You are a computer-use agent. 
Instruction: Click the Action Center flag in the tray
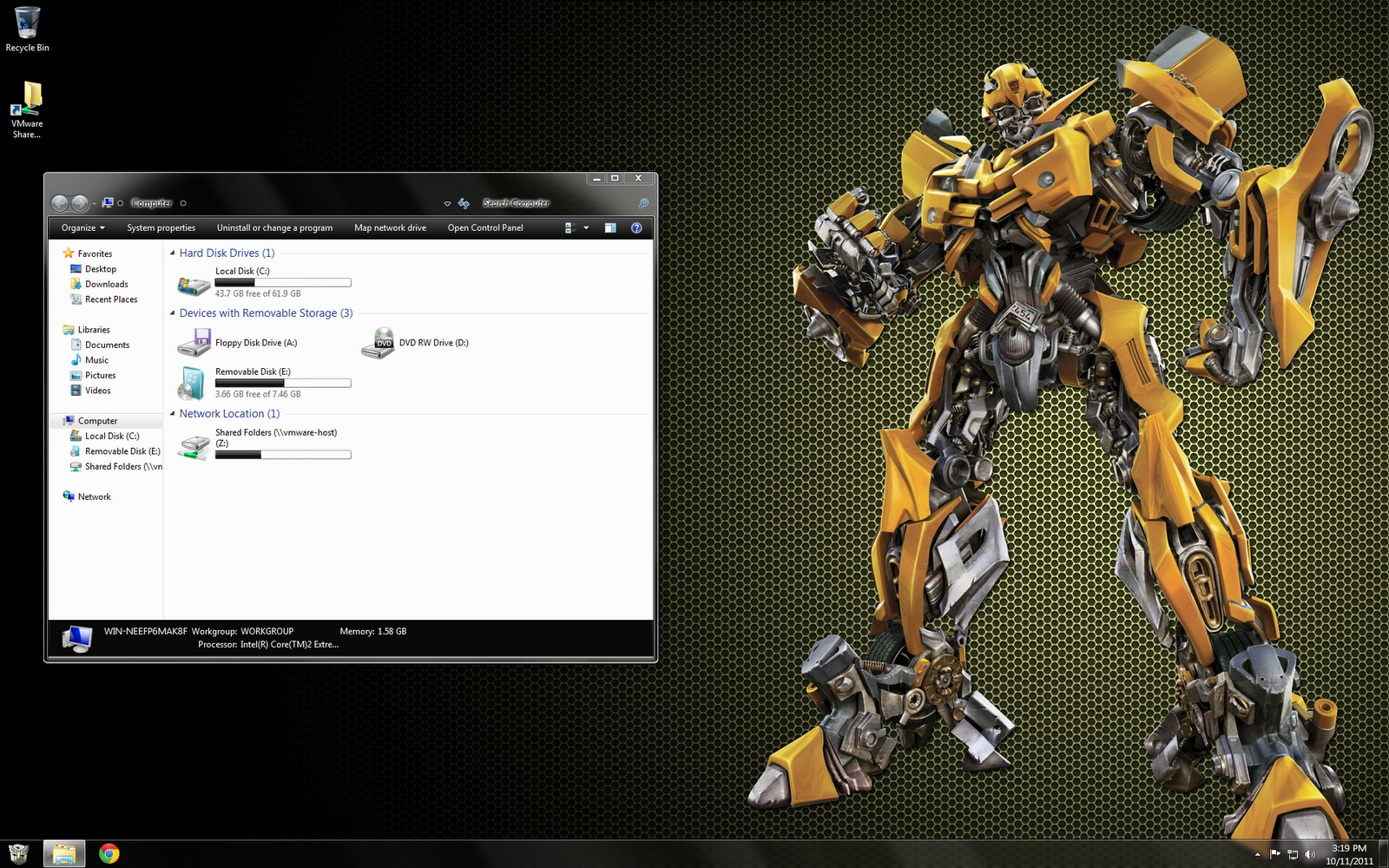pos(1274,852)
